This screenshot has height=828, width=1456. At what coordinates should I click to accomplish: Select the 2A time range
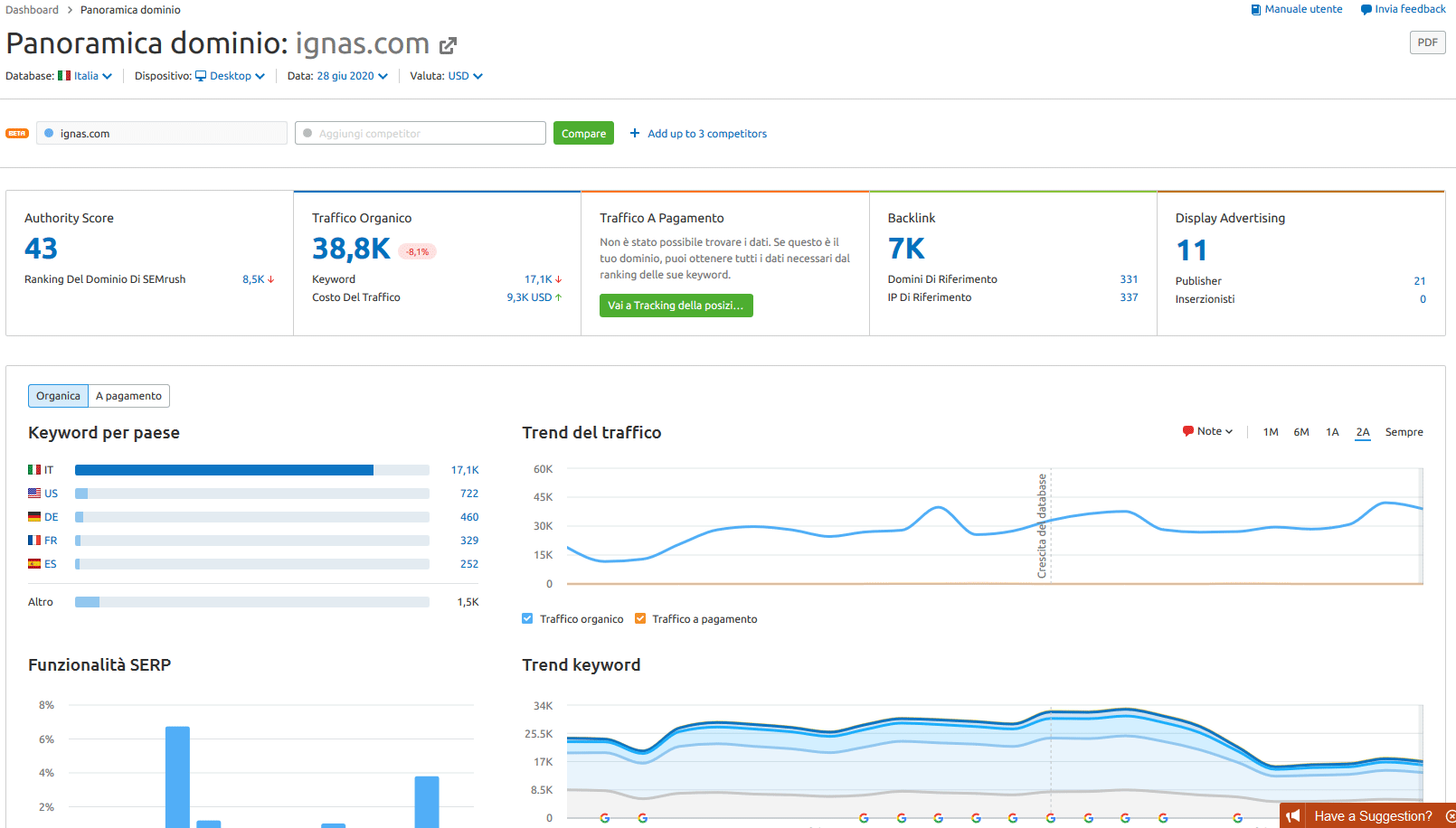(x=1363, y=432)
